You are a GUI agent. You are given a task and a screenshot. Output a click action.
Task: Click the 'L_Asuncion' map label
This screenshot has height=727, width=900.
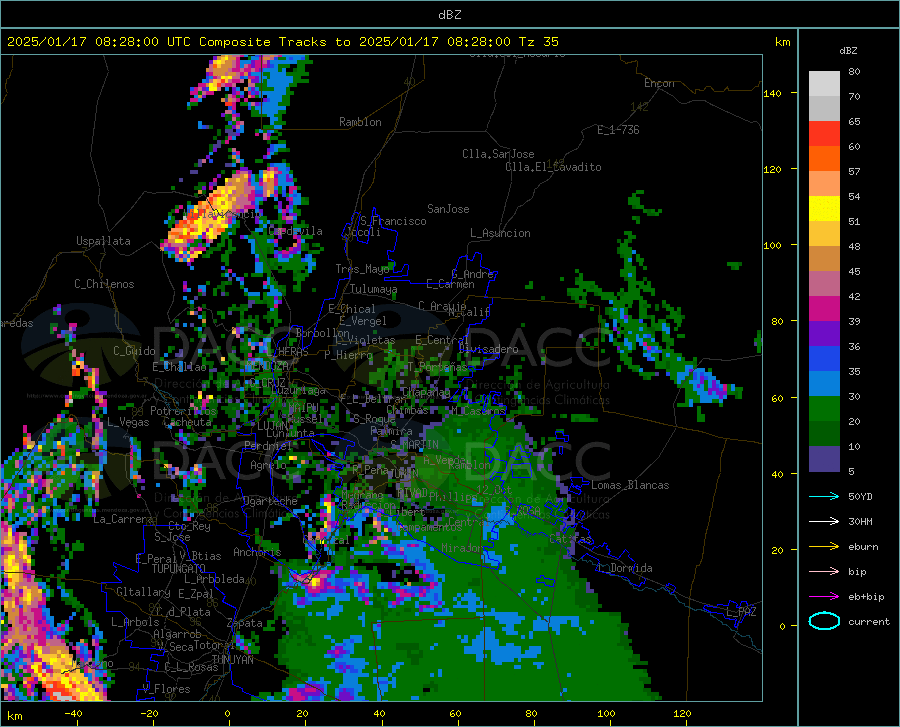click(501, 233)
